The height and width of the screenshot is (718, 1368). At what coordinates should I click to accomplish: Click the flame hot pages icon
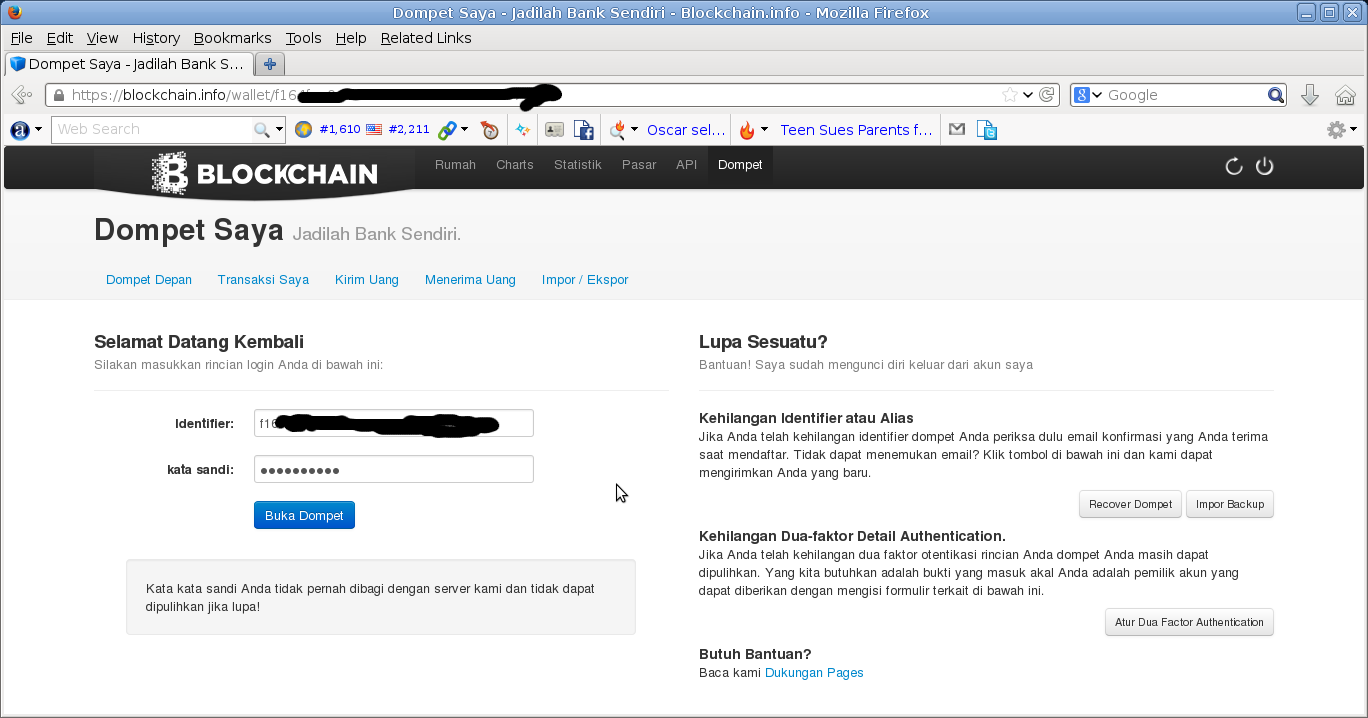[x=747, y=130]
